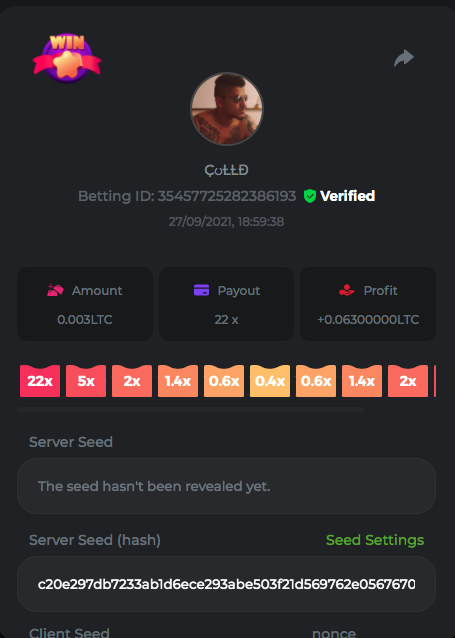Click the Verified label text
Viewport: 455px width, 638px height.
pos(348,196)
